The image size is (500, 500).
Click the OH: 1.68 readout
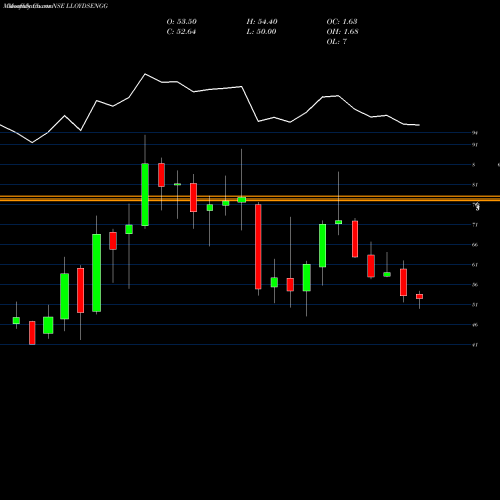tap(343, 32)
